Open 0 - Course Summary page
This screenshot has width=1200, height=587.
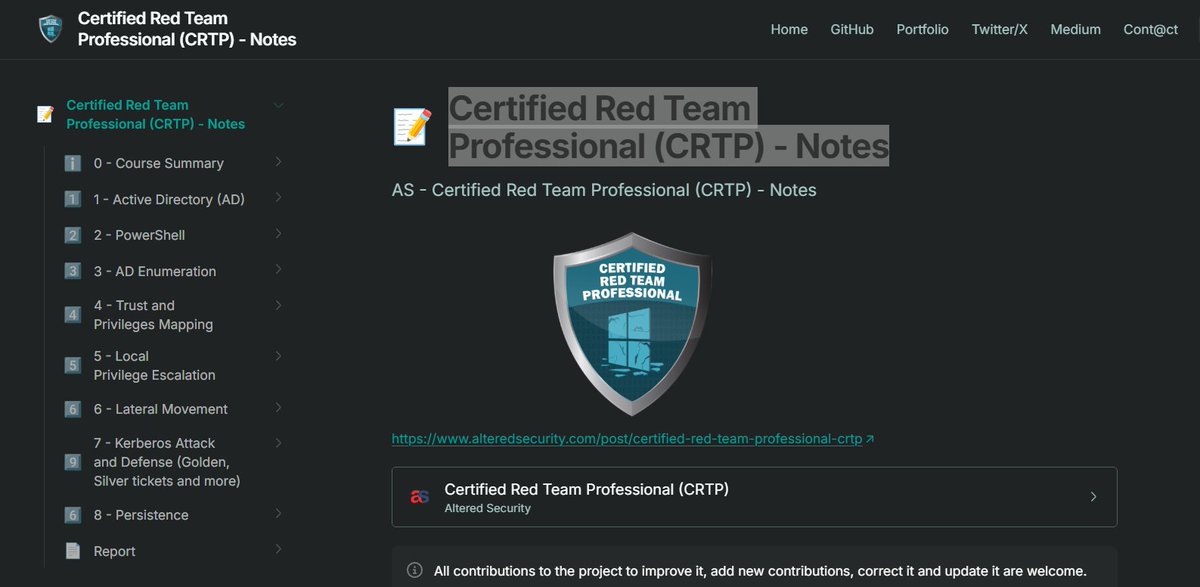(x=159, y=163)
